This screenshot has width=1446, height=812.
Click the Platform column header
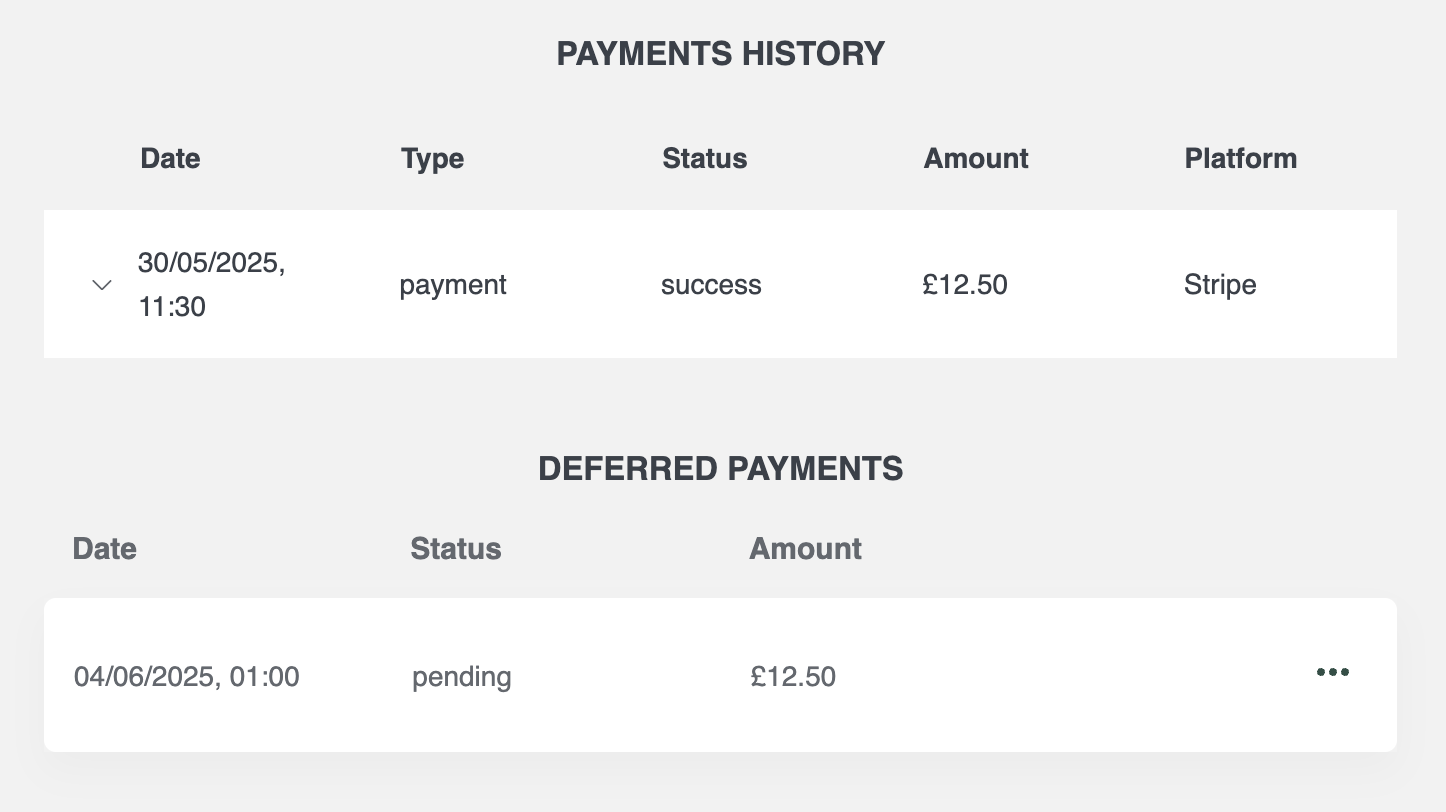coord(1240,158)
